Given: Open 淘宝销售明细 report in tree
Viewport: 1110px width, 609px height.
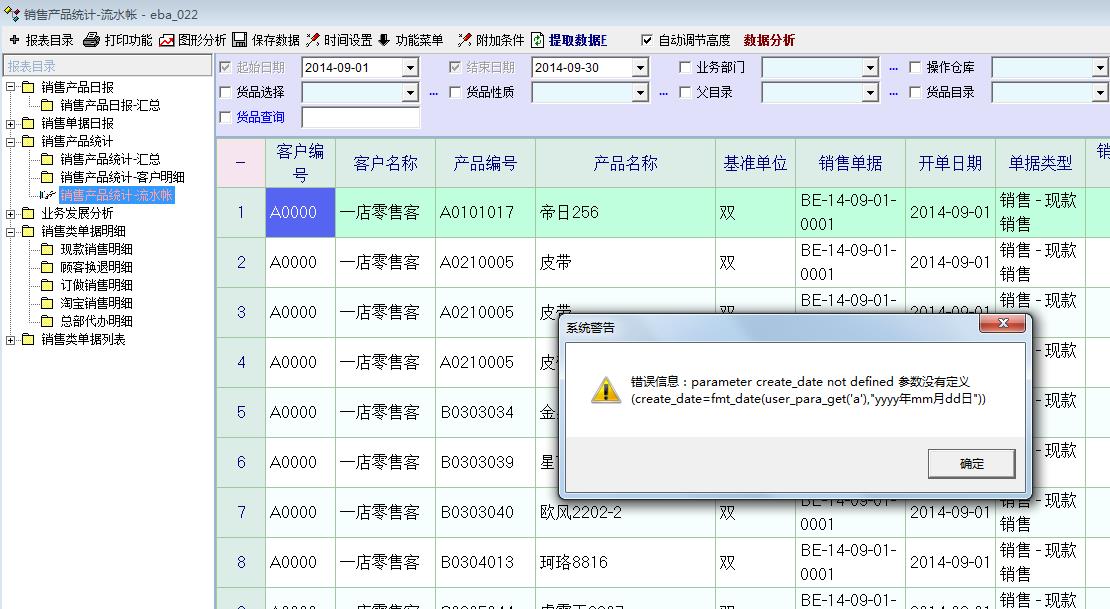Looking at the screenshot, I should pos(96,303).
